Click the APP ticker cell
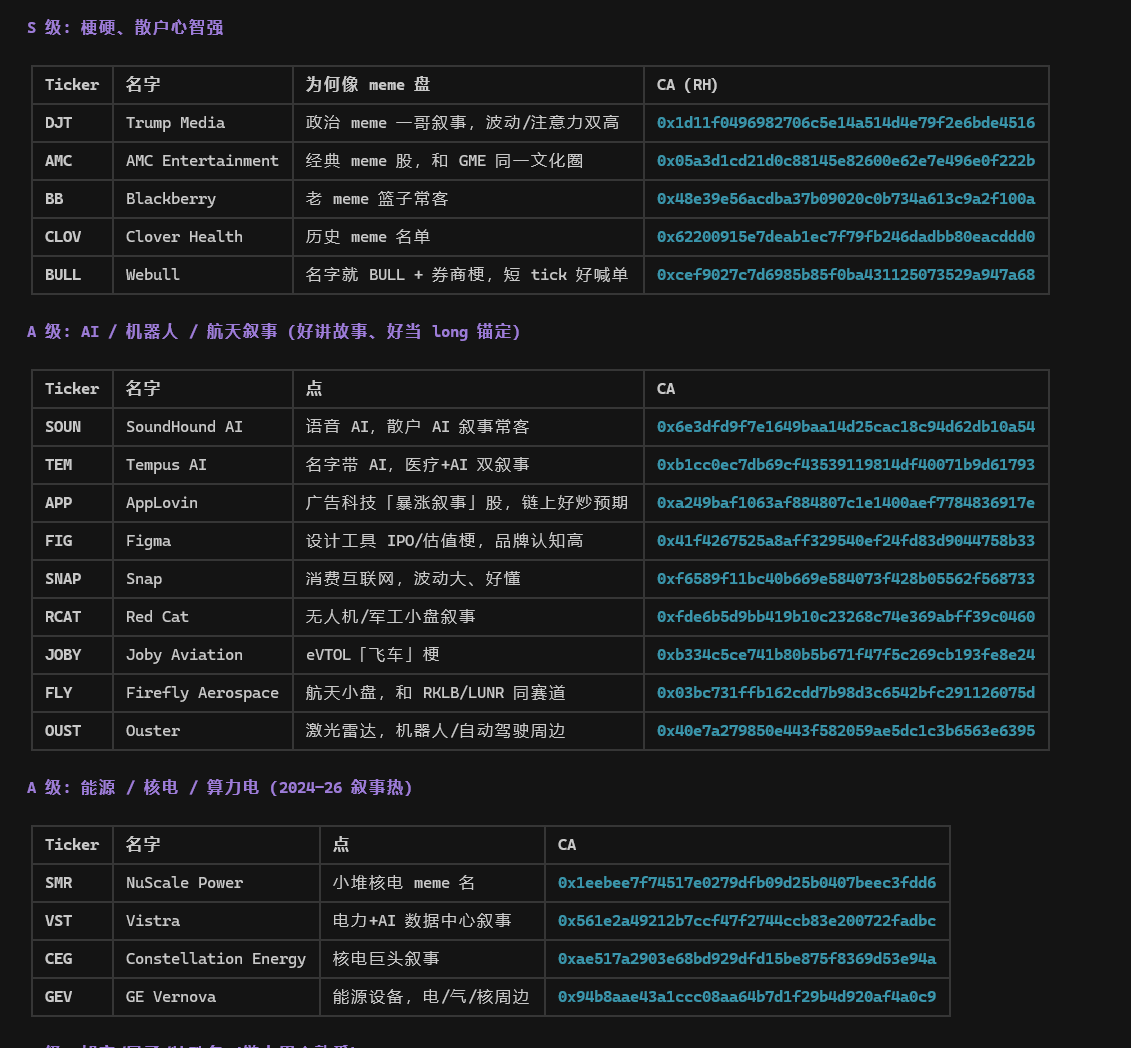This screenshot has height=1048, width=1131. point(72,503)
